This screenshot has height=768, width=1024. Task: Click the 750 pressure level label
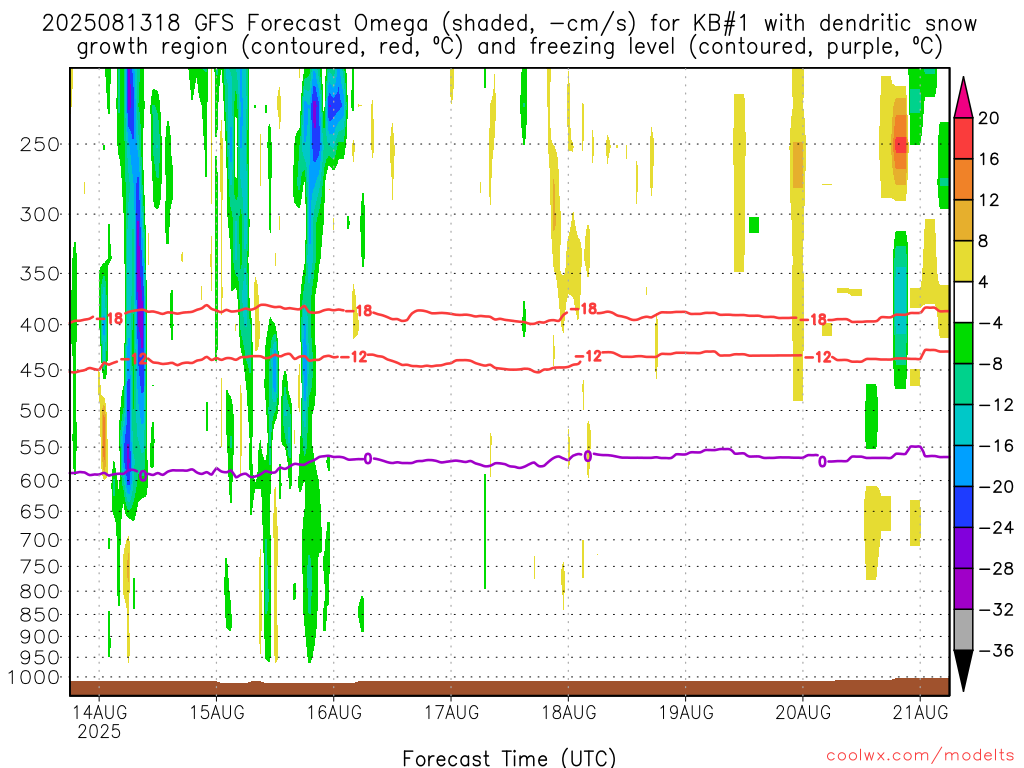[40, 567]
